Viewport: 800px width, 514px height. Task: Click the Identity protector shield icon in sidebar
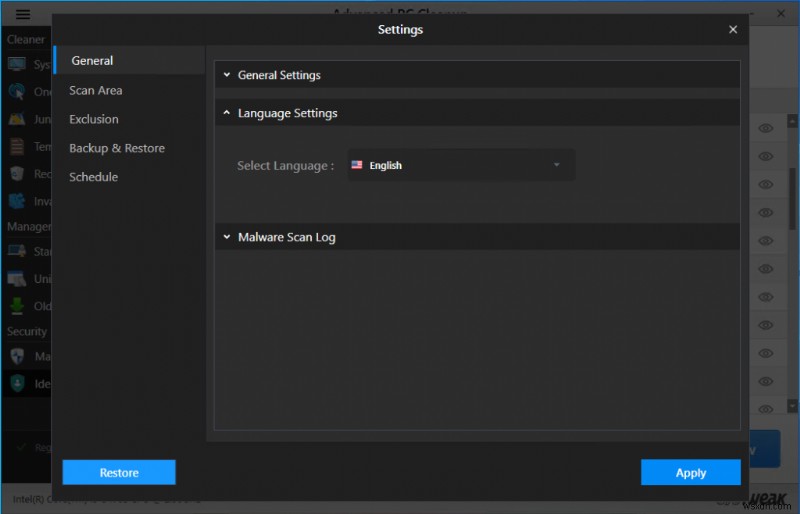(17, 383)
